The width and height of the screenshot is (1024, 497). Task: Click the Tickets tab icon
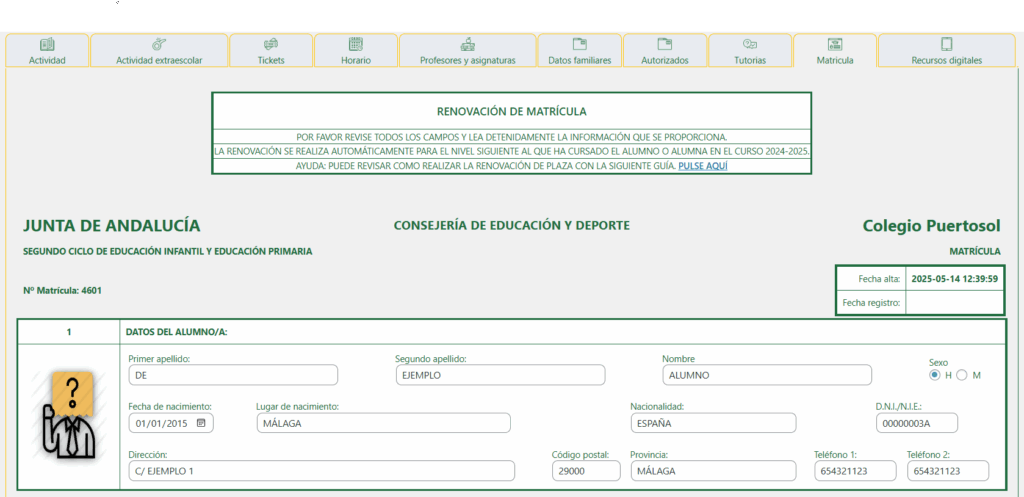pyautogui.click(x=271, y=44)
